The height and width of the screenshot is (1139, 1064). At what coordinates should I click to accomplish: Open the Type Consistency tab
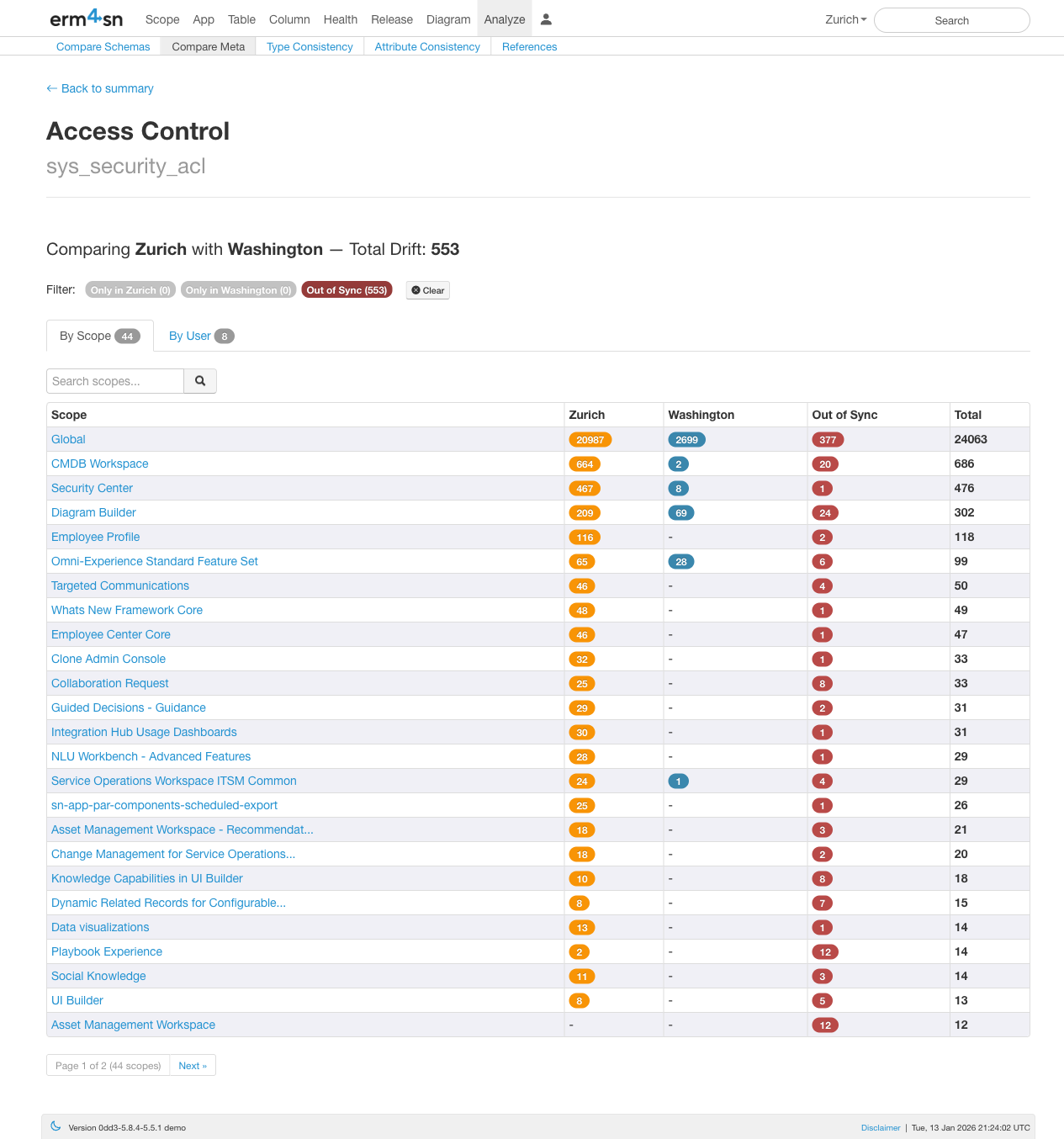(x=309, y=46)
